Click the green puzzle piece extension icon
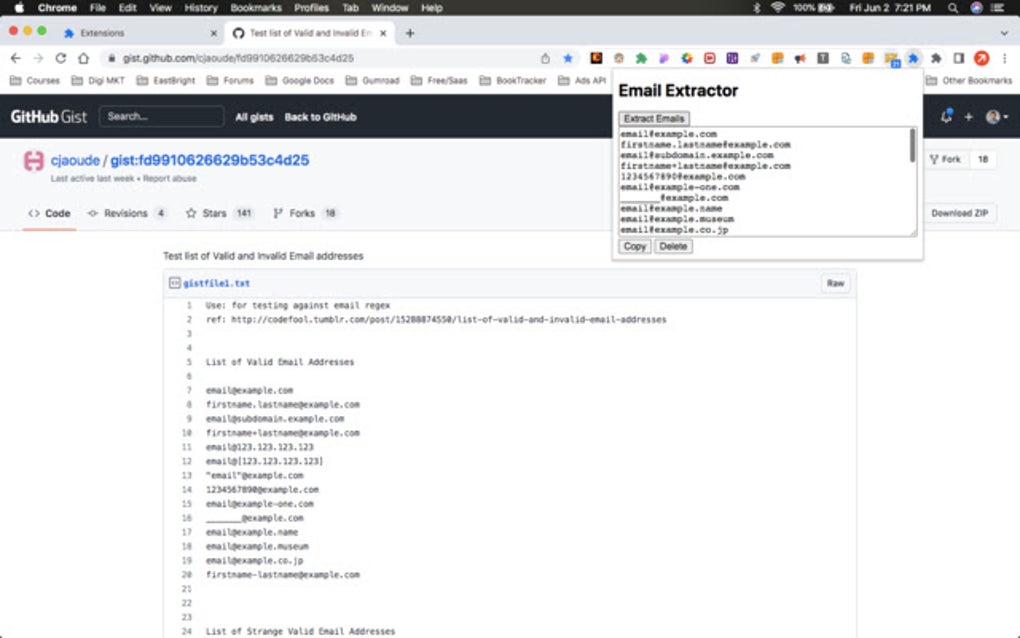 coord(641,59)
